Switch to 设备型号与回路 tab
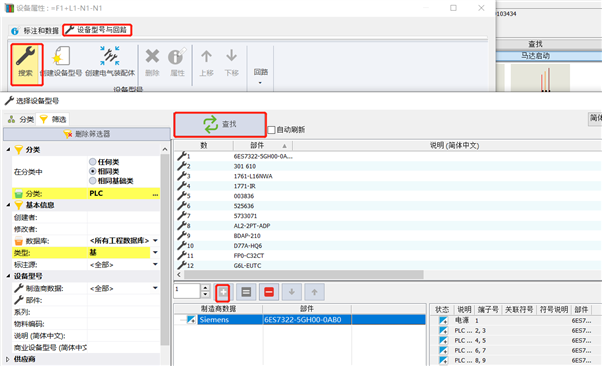Screen dimensions: 602x366 [97, 30]
